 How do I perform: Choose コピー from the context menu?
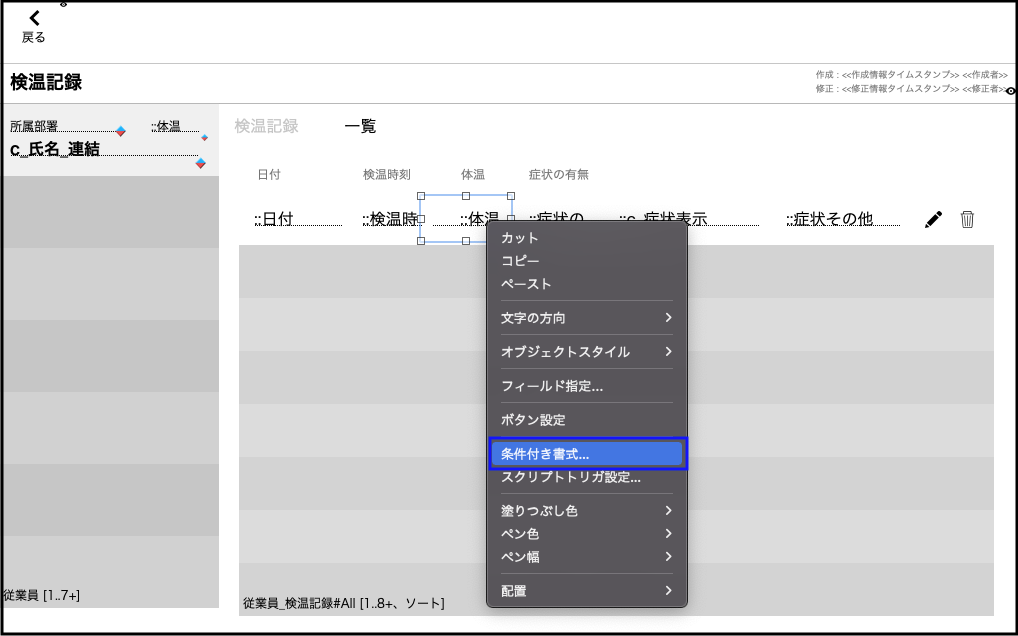(x=520, y=261)
